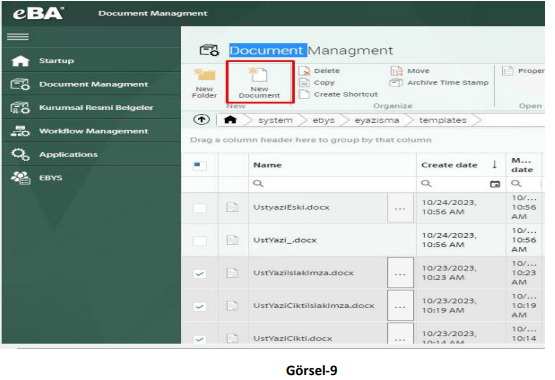
Task: Open Workflow Management section
Action: [91, 131]
